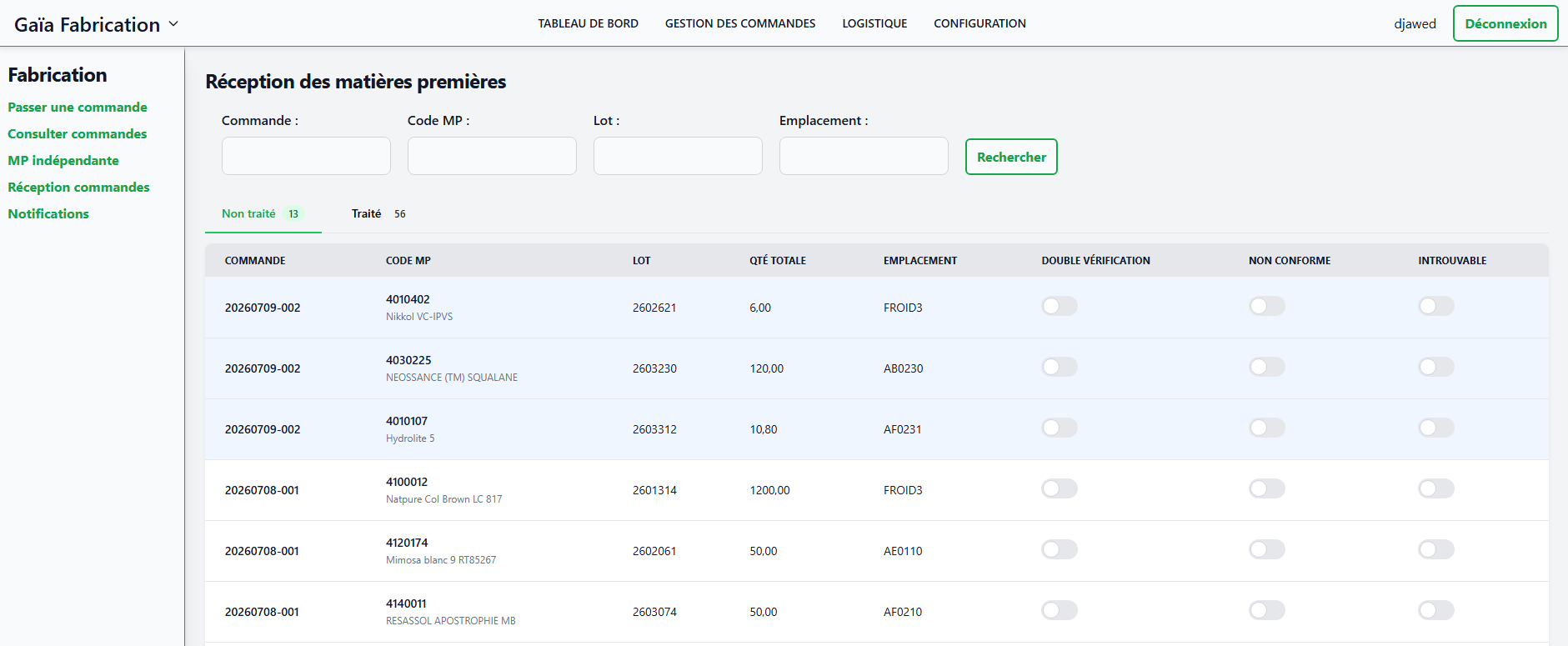Toggle Introuvable for lot 2603074

pyautogui.click(x=1436, y=610)
